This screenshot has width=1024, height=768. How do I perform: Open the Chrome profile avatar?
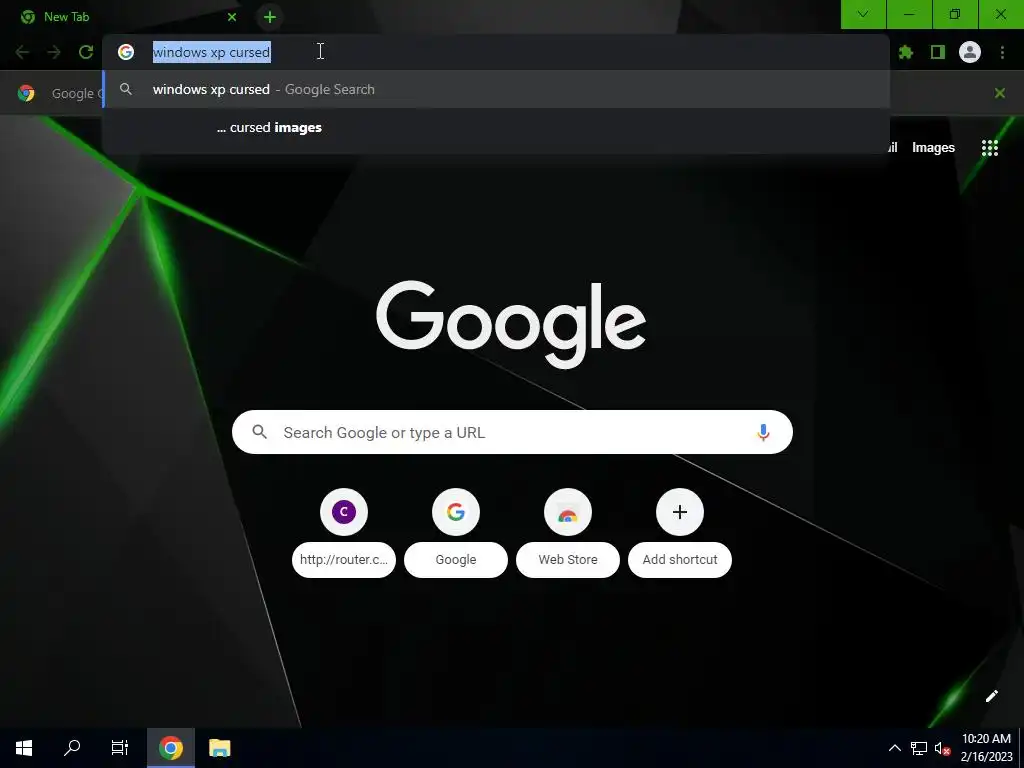970,52
